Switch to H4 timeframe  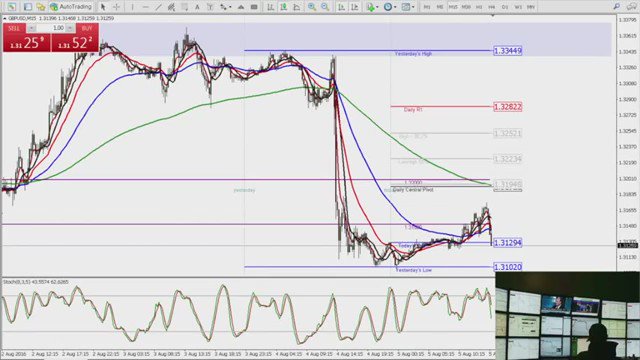(492, 7)
